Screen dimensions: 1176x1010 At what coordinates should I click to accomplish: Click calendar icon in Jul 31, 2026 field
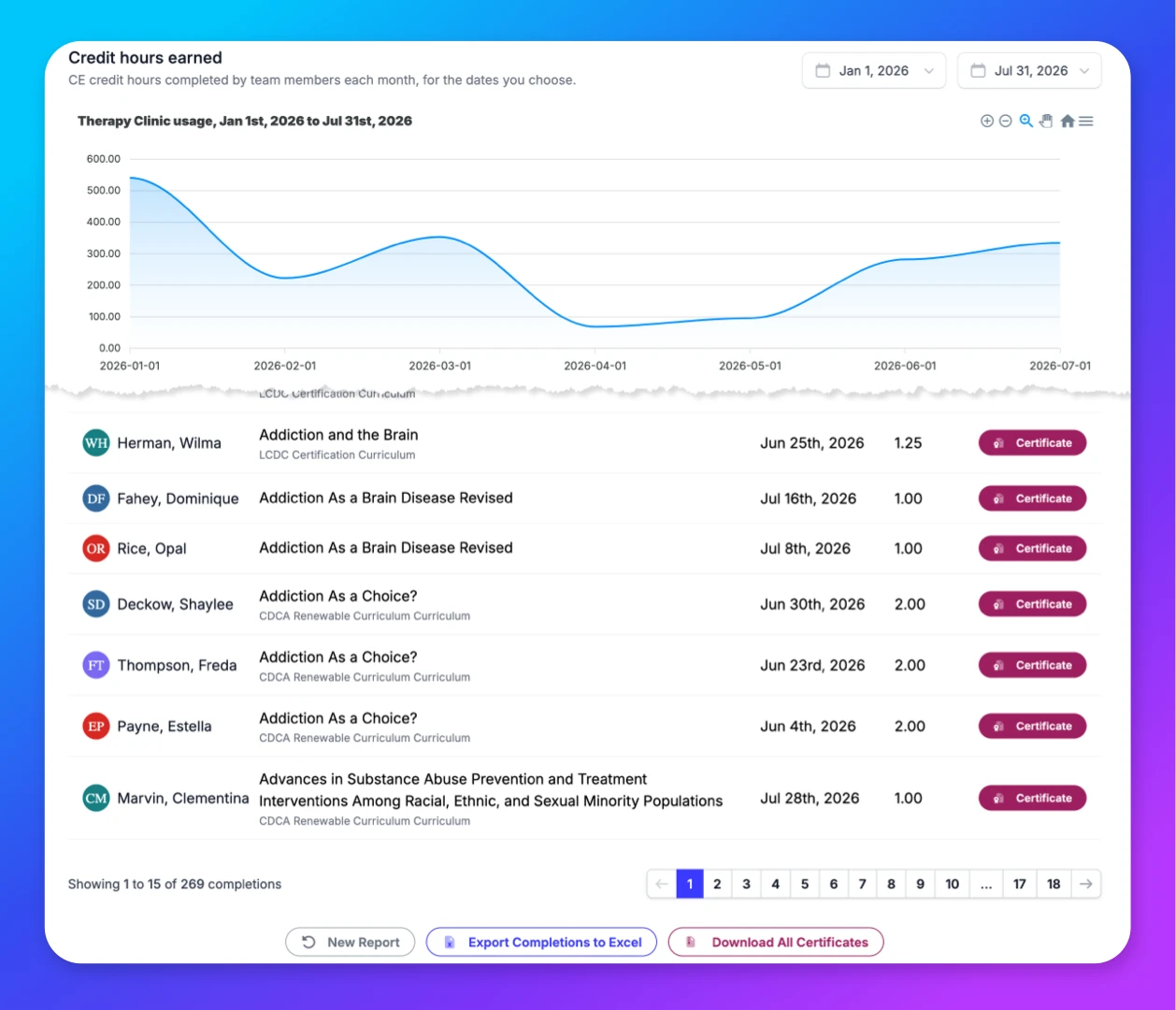coord(978,71)
